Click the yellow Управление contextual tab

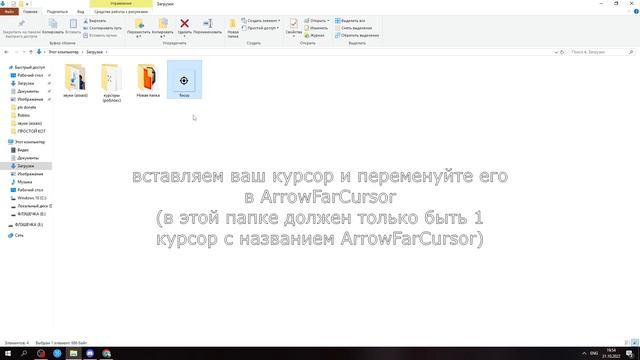[x=121, y=4]
